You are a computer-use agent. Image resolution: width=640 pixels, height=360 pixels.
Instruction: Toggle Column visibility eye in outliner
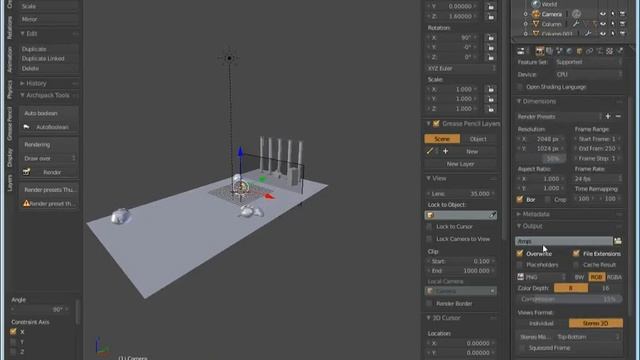click(602, 24)
